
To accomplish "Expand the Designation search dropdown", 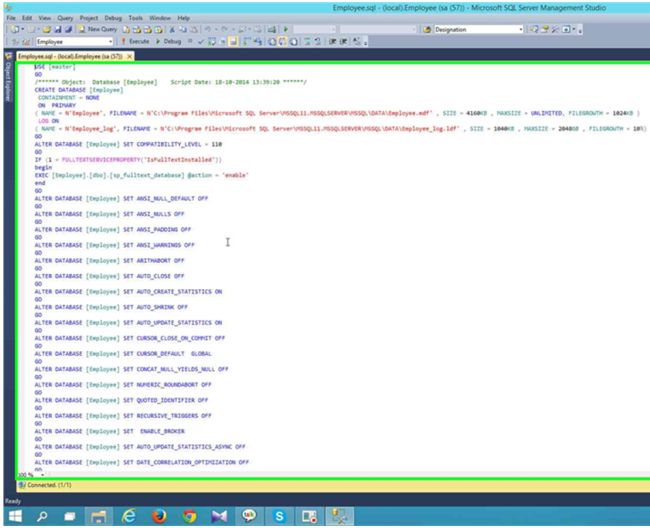I will pos(521,30).
